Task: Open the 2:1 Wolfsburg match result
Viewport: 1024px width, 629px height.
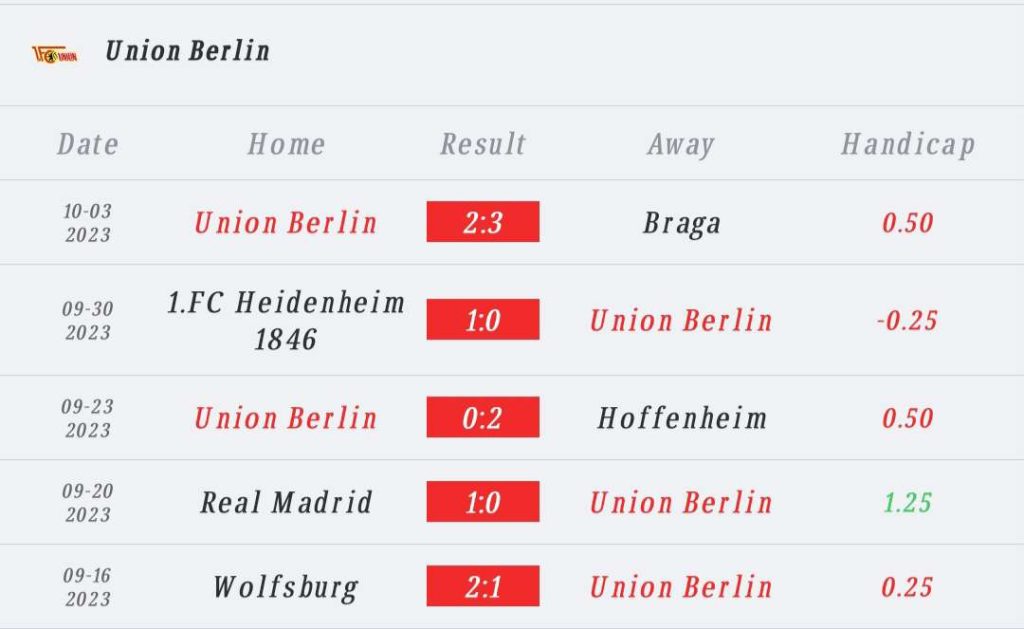Action: pyautogui.click(x=483, y=586)
